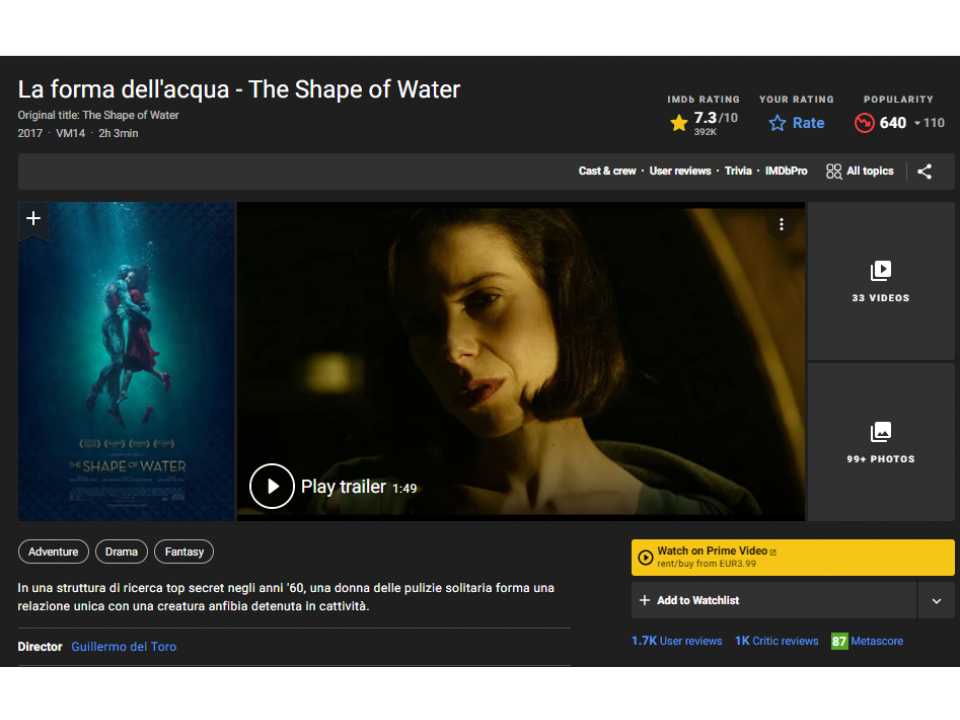Viewport: 960px width, 720px height.
Task: Click the share icon
Action: [924, 171]
